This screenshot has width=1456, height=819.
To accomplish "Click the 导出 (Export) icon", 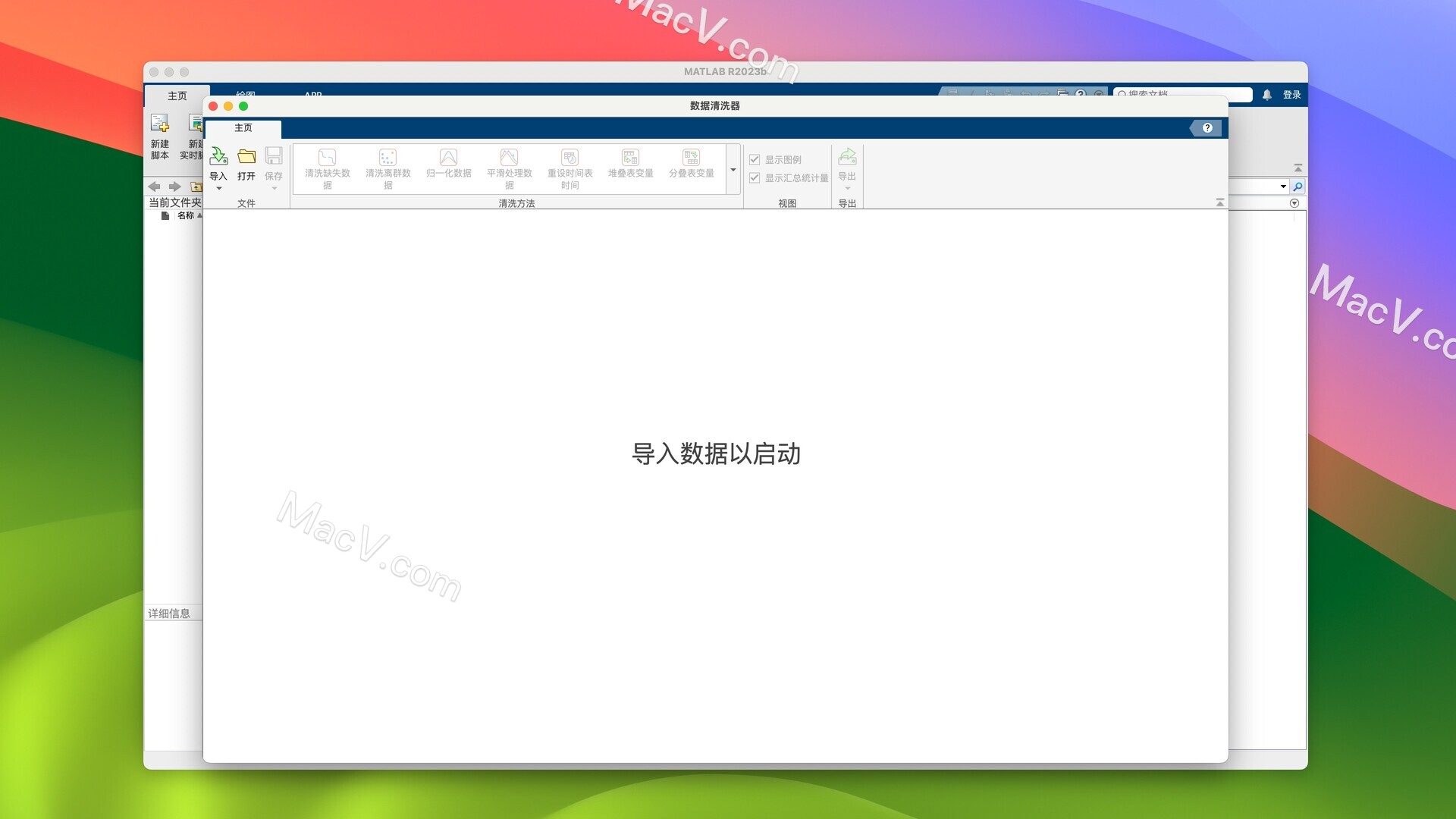I will point(847,157).
